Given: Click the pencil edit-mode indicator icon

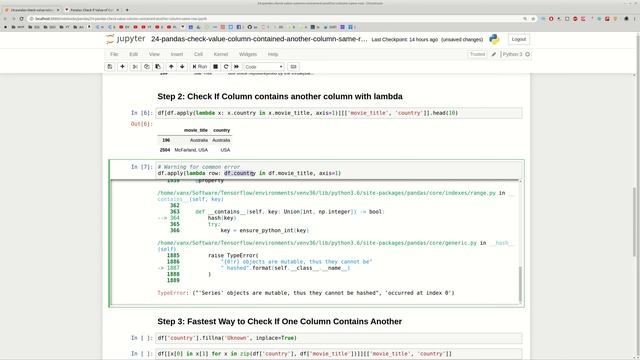Looking at the screenshot, I should [493, 54].
